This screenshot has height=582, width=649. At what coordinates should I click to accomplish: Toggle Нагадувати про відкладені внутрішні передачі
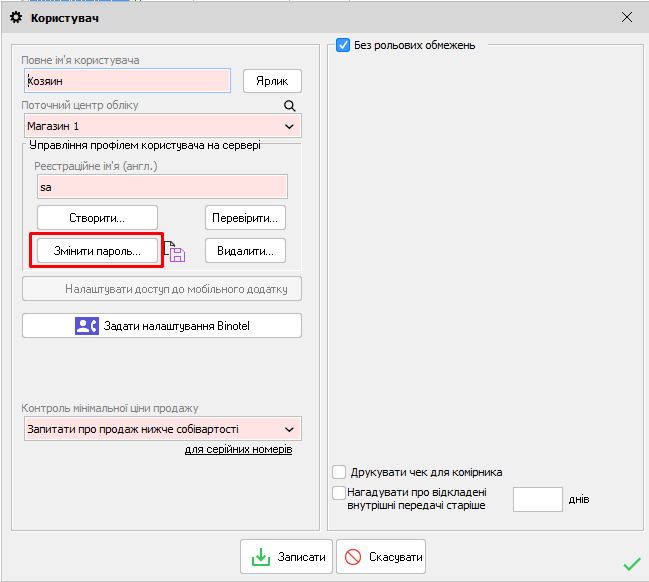click(339, 493)
